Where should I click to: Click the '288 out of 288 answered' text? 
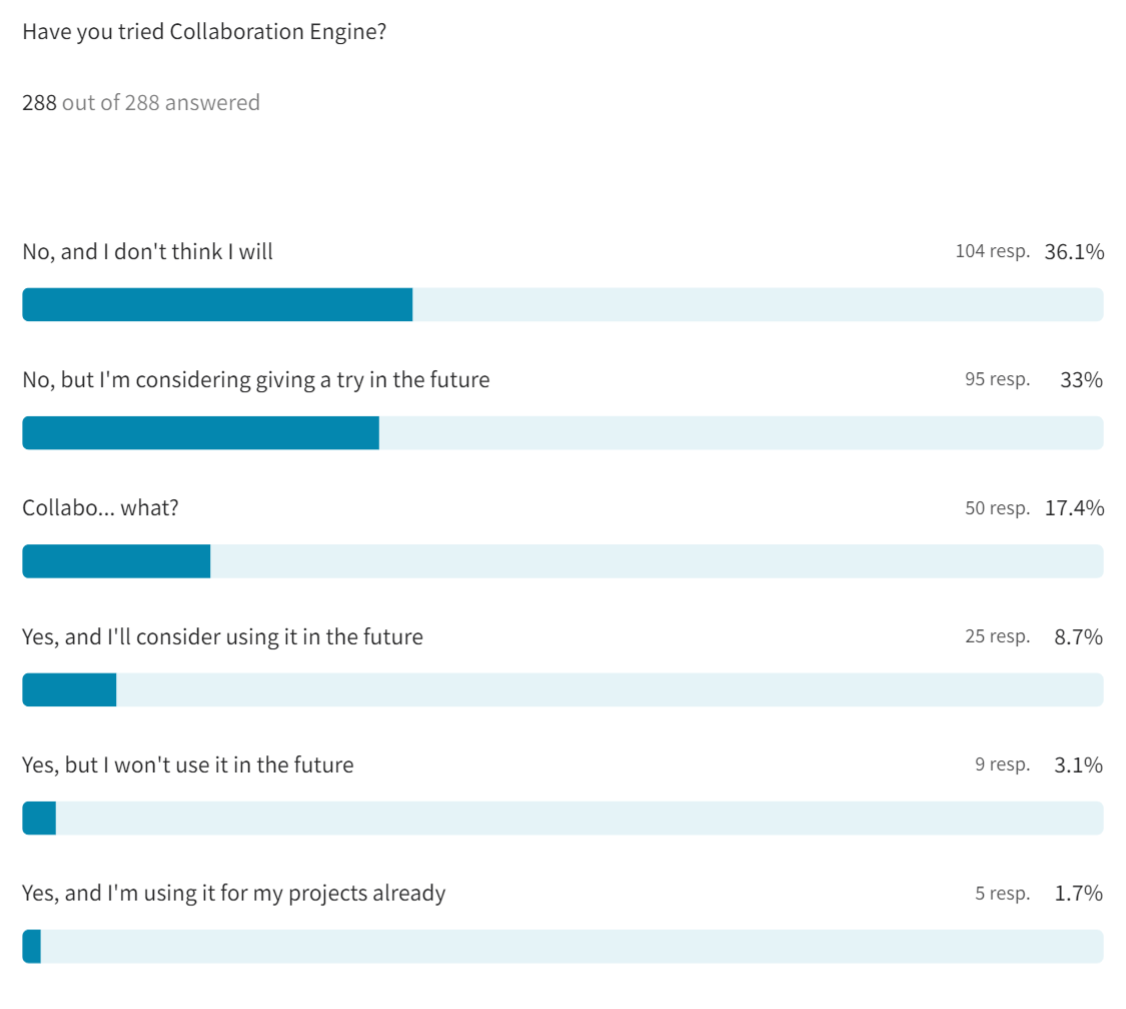click(x=141, y=102)
